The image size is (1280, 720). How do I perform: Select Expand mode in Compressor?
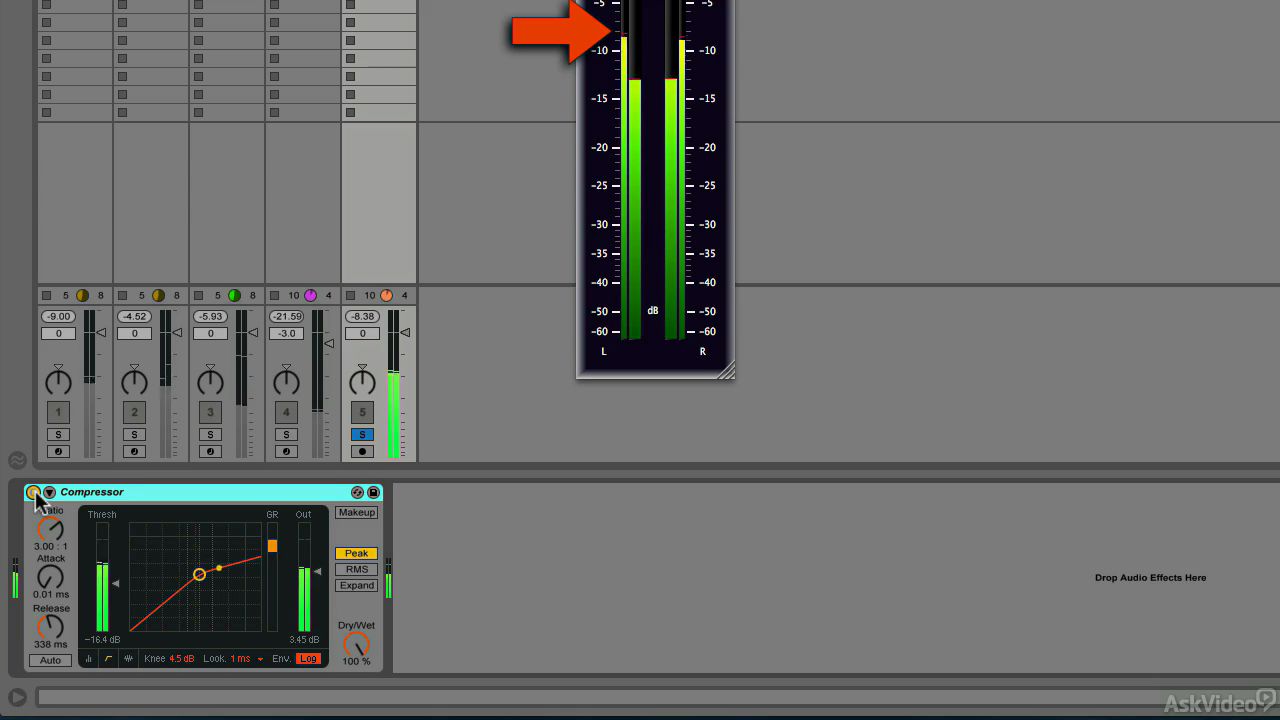[x=356, y=585]
